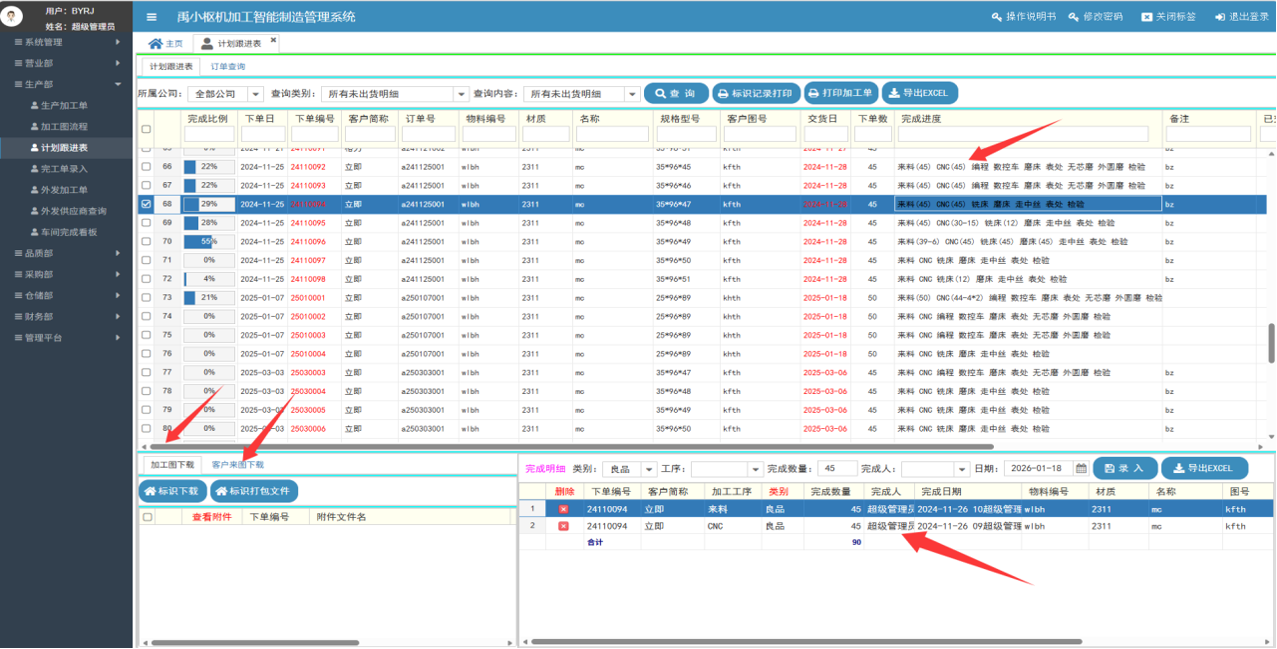Click the 标识下载 button

pos(173,491)
